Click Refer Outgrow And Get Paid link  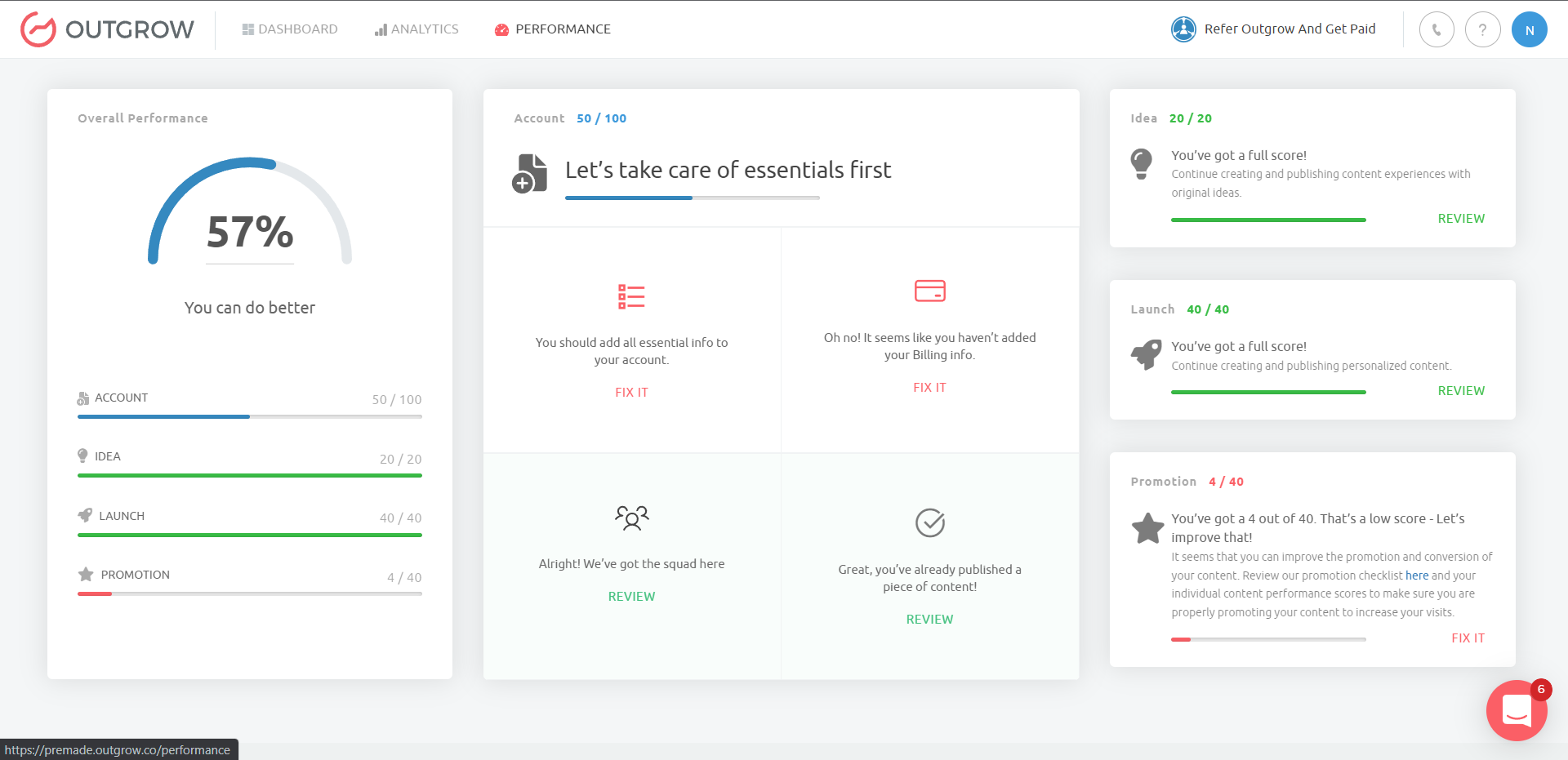1290,29
